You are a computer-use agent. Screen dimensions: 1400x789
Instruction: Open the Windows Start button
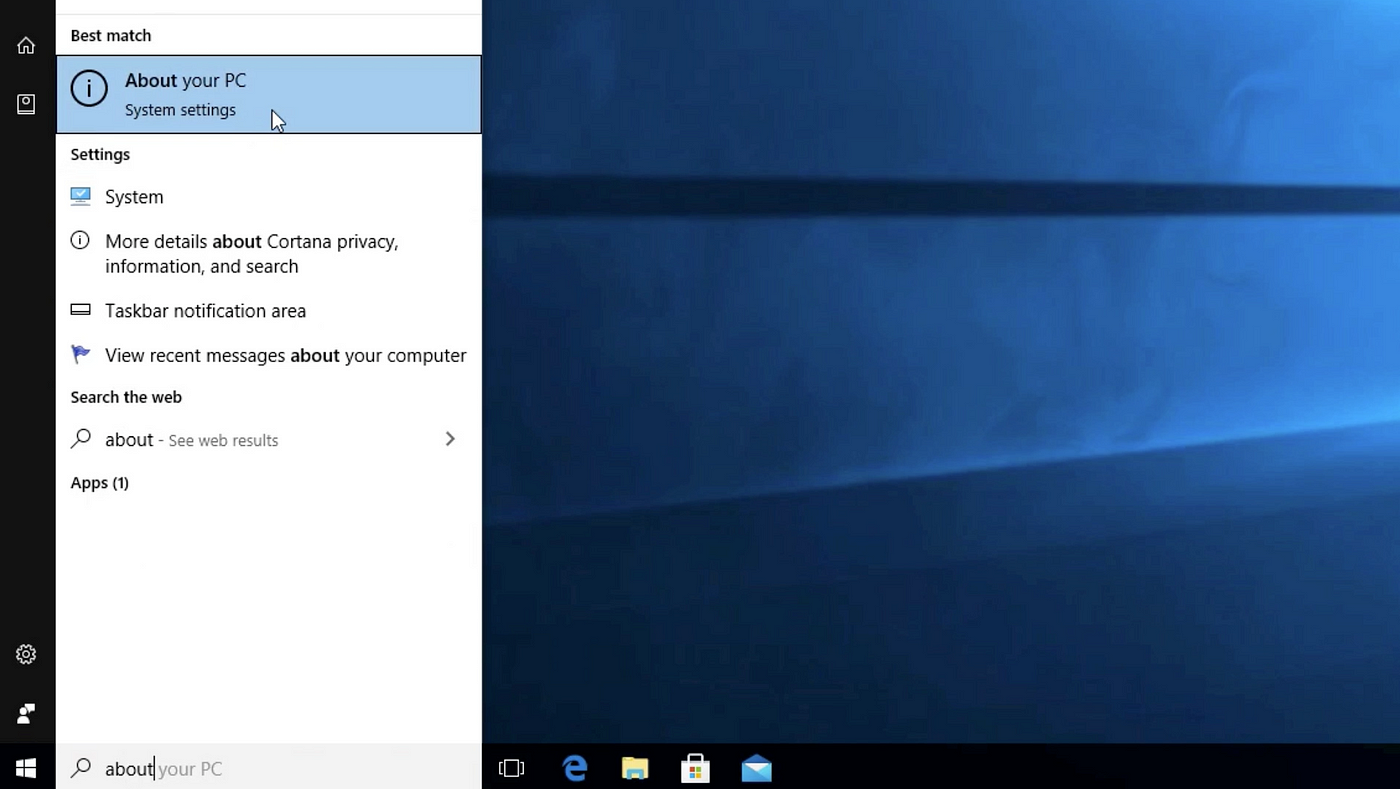tap(27, 768)
